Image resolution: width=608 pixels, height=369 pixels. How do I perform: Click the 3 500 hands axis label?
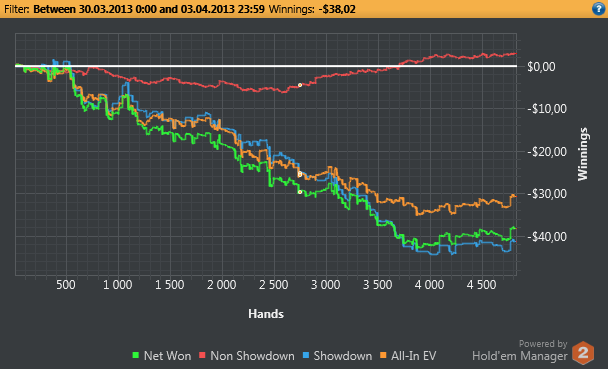[377, 285]
